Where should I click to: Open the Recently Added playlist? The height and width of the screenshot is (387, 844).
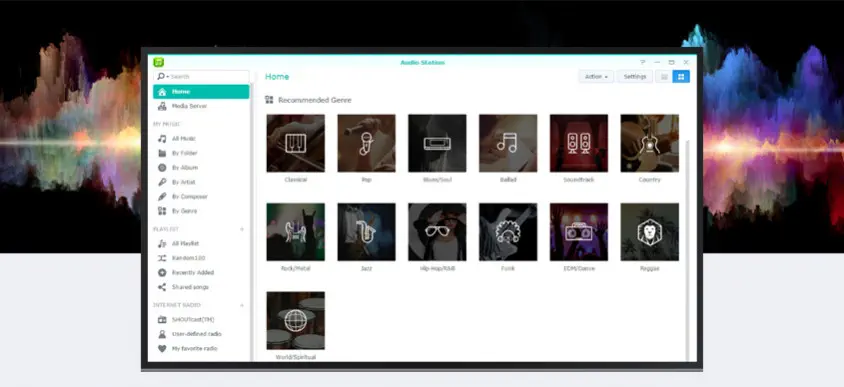point(201,272)
